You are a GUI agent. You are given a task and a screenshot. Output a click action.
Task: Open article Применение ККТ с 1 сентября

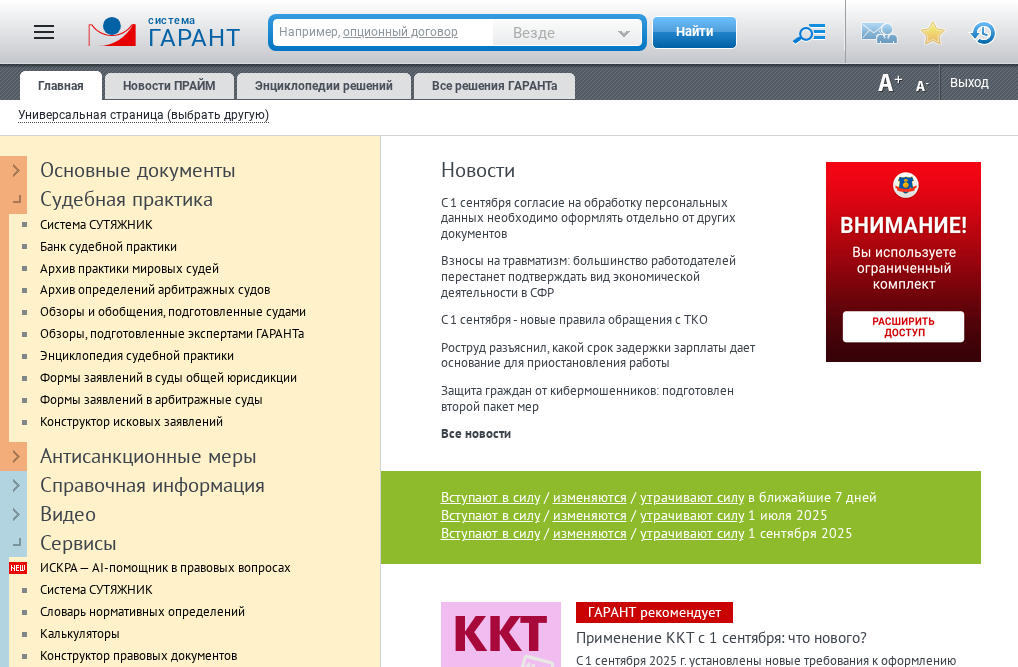721,638
